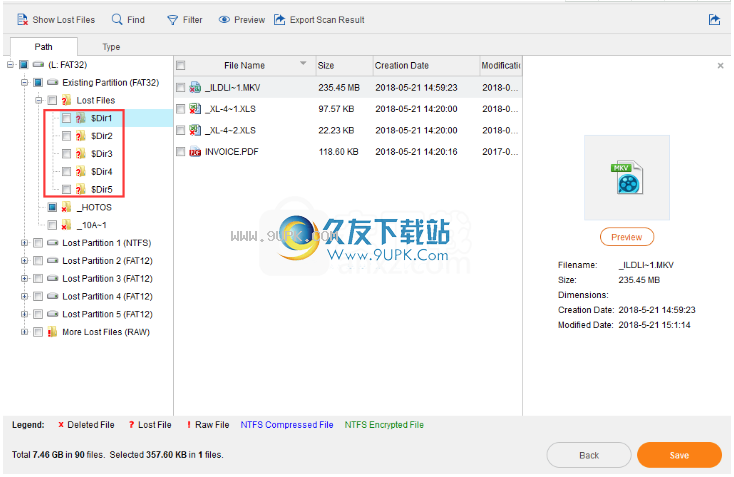Click the PDF icon of INVOICE.PDF
734x477 pixels.
pos(195,152)
